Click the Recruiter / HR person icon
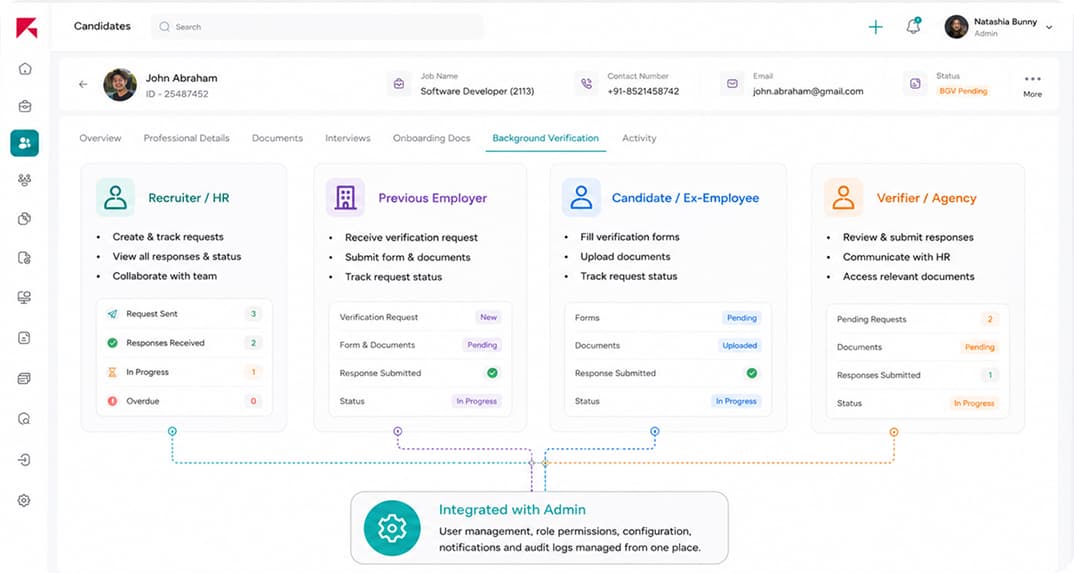 115,197
